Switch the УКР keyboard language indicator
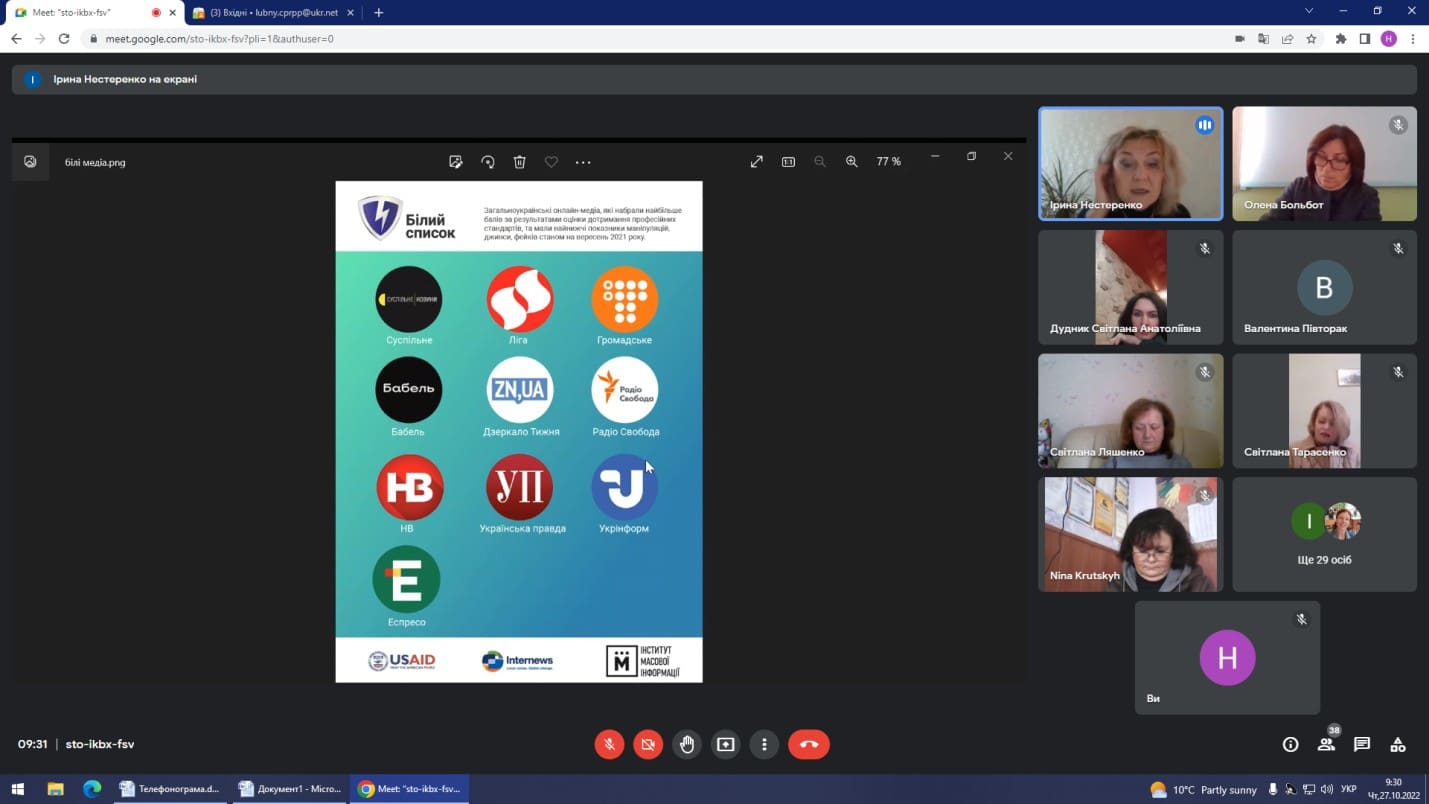 (x=1348, y=789)
